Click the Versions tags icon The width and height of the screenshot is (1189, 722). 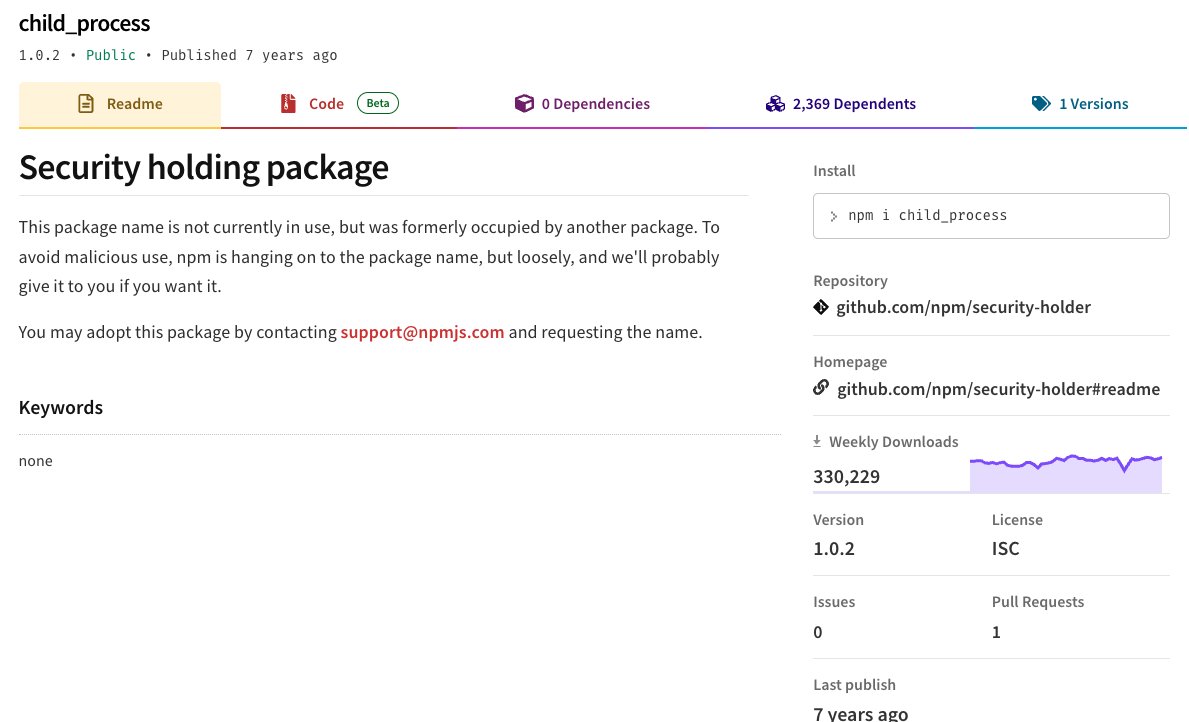tap(1041, 104)
